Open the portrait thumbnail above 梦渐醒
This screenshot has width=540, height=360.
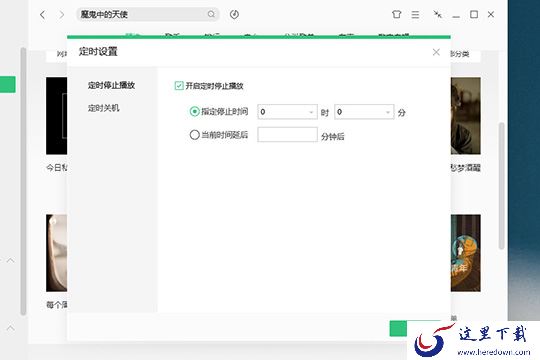coord(466,115)
